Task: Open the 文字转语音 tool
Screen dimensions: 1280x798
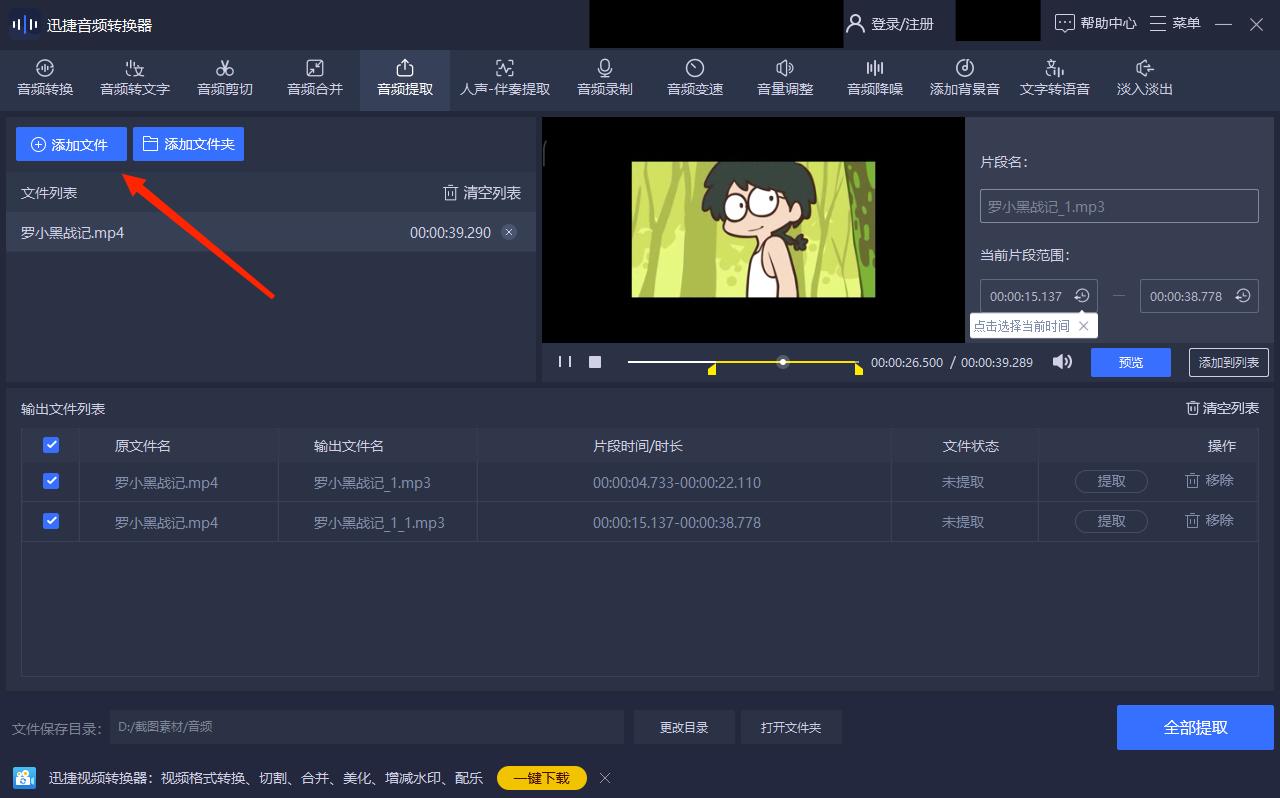Action: [x=1055, y=78]
